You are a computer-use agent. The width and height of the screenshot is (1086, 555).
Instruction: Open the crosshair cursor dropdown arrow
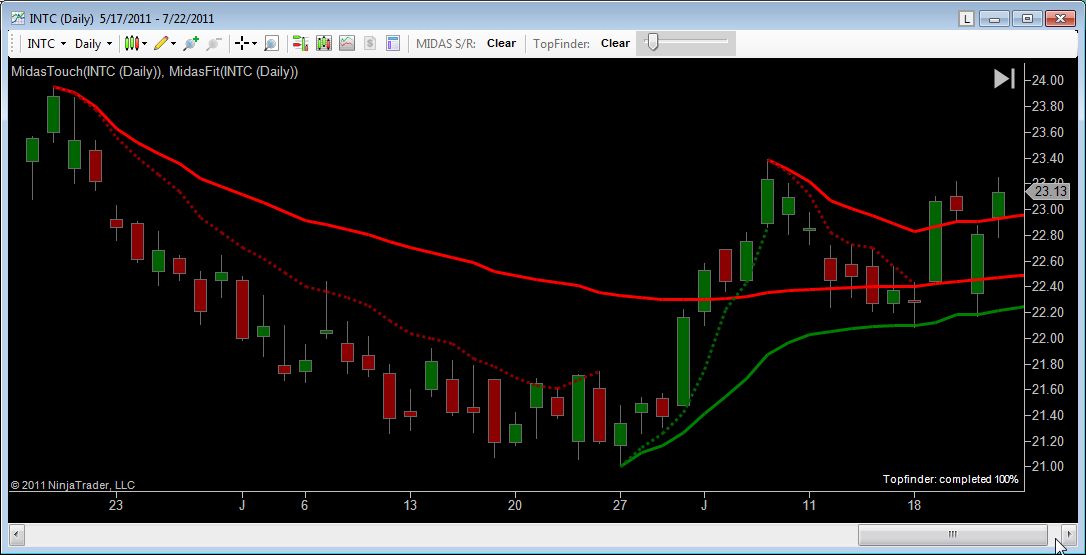(x=254, y=43)
